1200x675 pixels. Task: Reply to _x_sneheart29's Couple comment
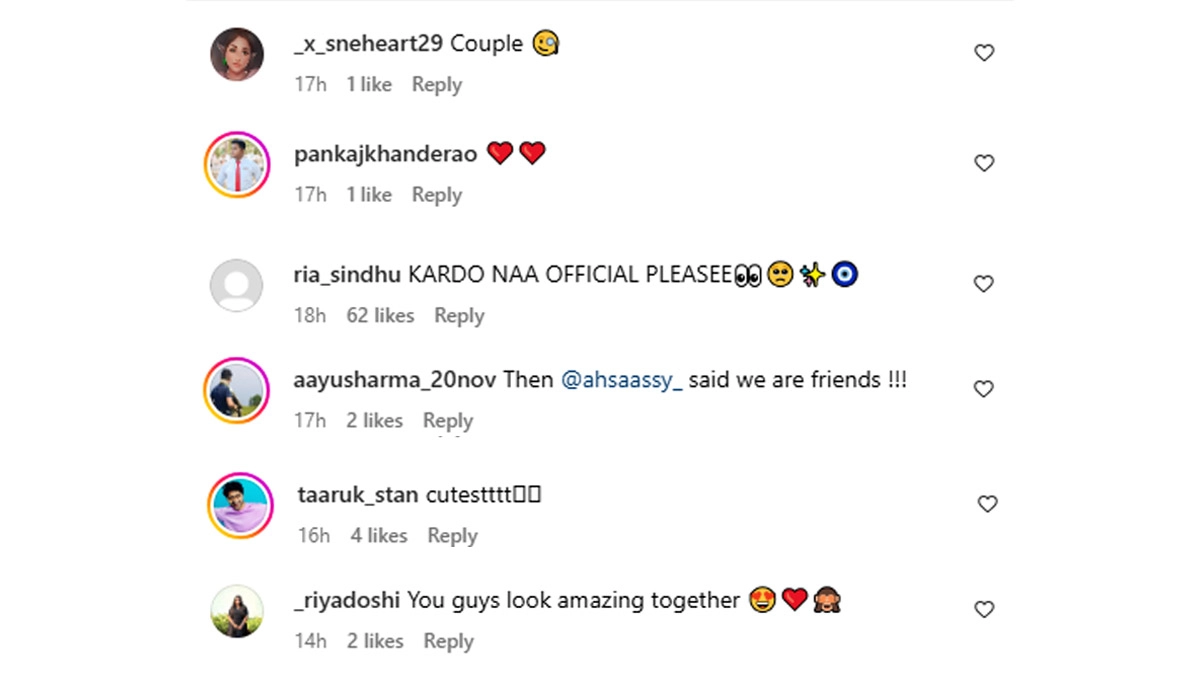click(437, 85)
